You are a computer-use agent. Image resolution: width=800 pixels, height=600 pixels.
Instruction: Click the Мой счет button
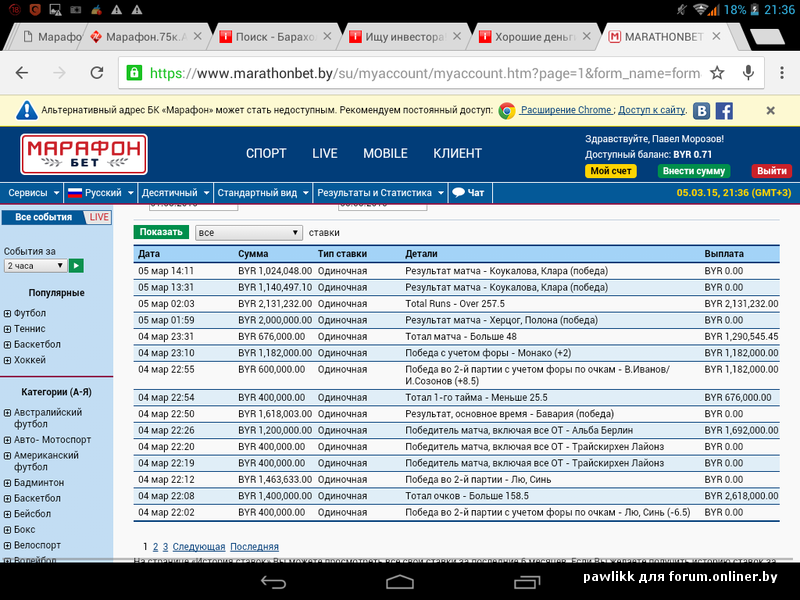[611, 171]
